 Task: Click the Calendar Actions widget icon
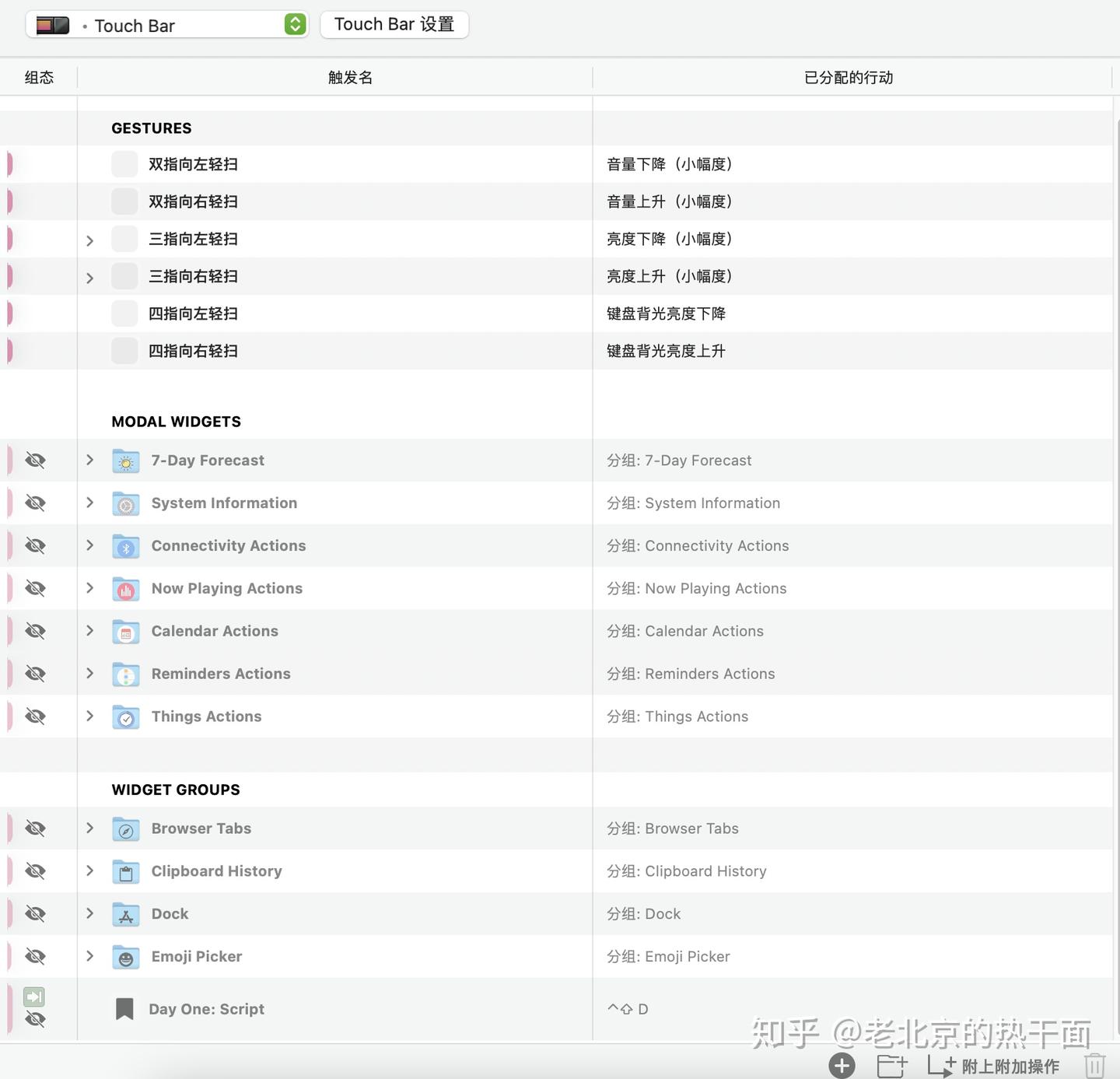[x=125, y=632]
